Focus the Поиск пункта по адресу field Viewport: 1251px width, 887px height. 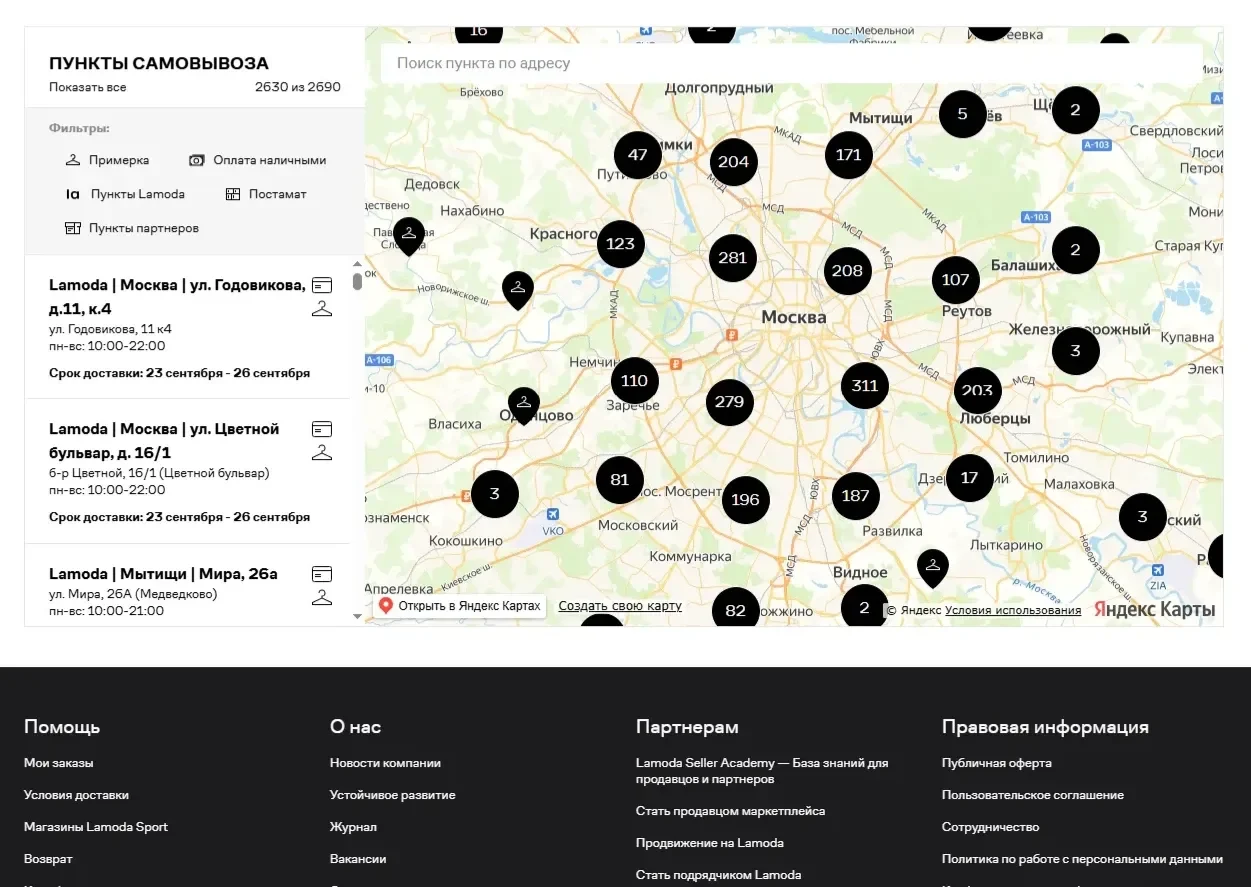791,63
